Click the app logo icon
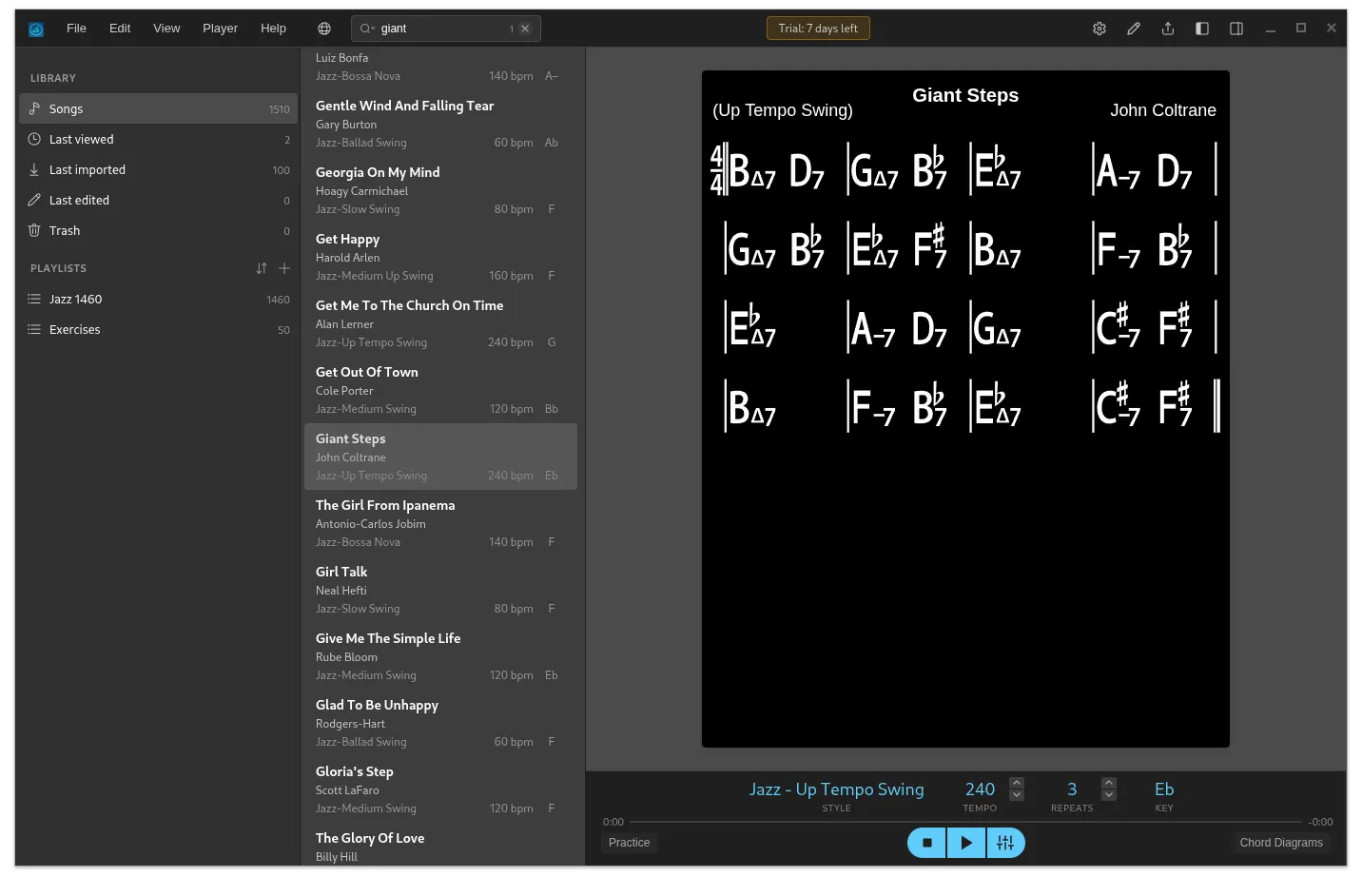This screenshot has width=1362, height=896. tap(36, 29)
